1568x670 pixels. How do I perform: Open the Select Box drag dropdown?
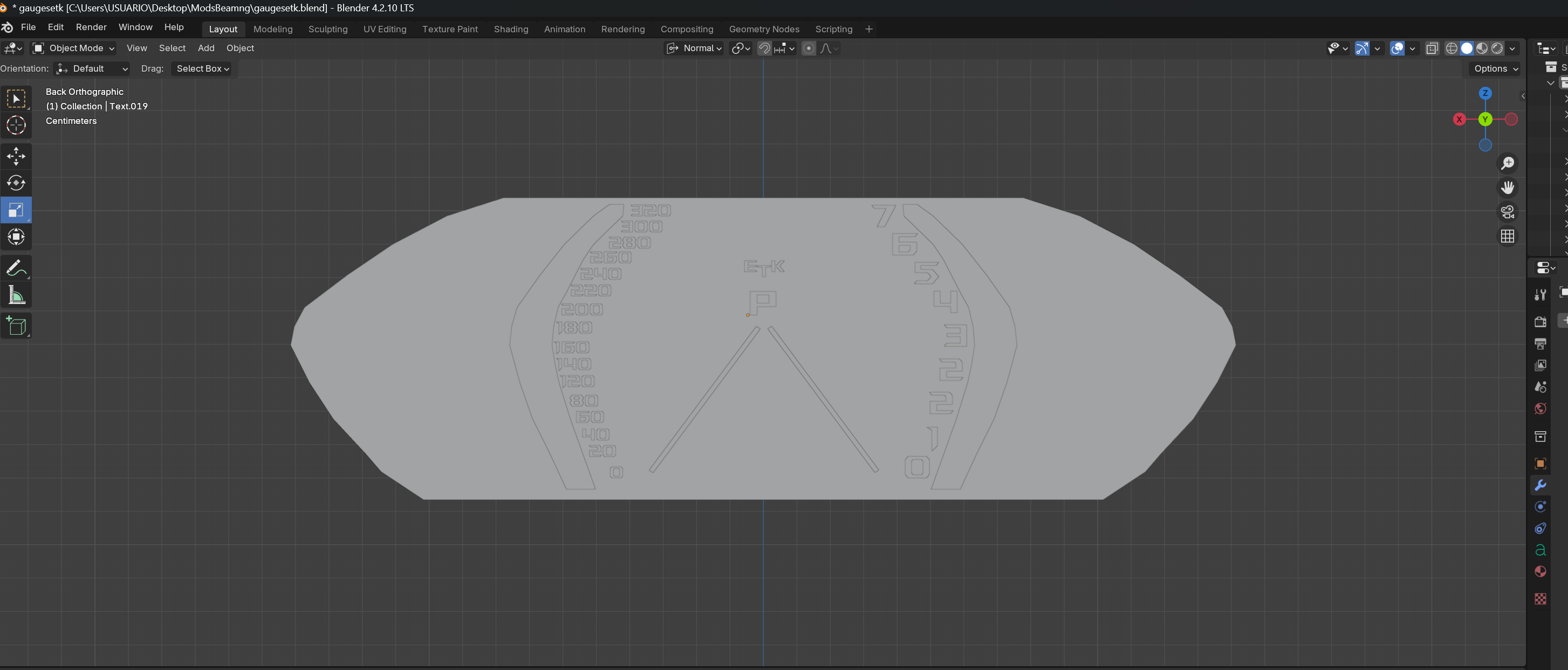pyautogui.click(x=202, y=69)
